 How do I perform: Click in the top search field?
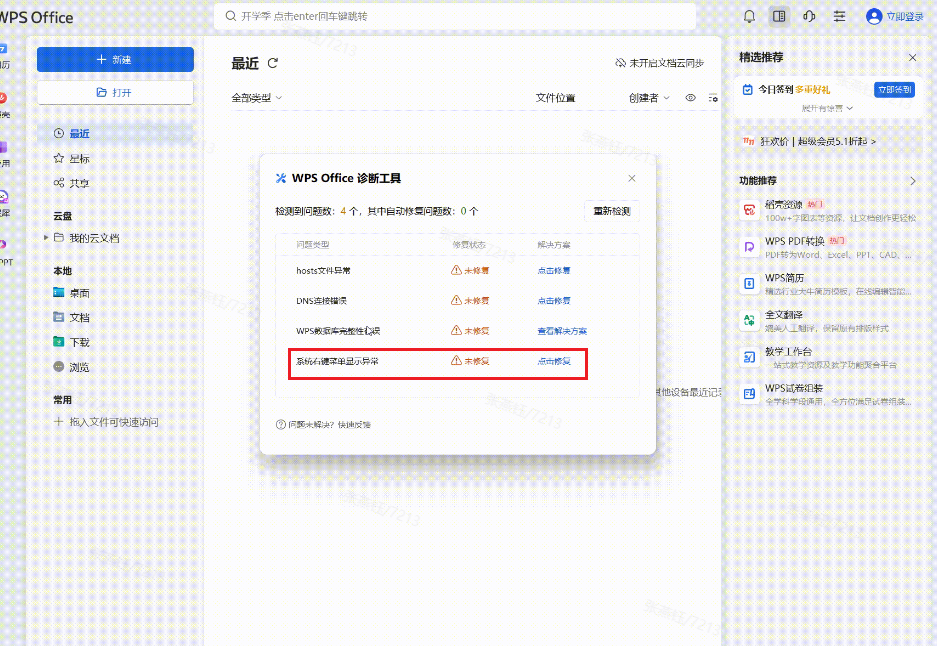(455, 16)
